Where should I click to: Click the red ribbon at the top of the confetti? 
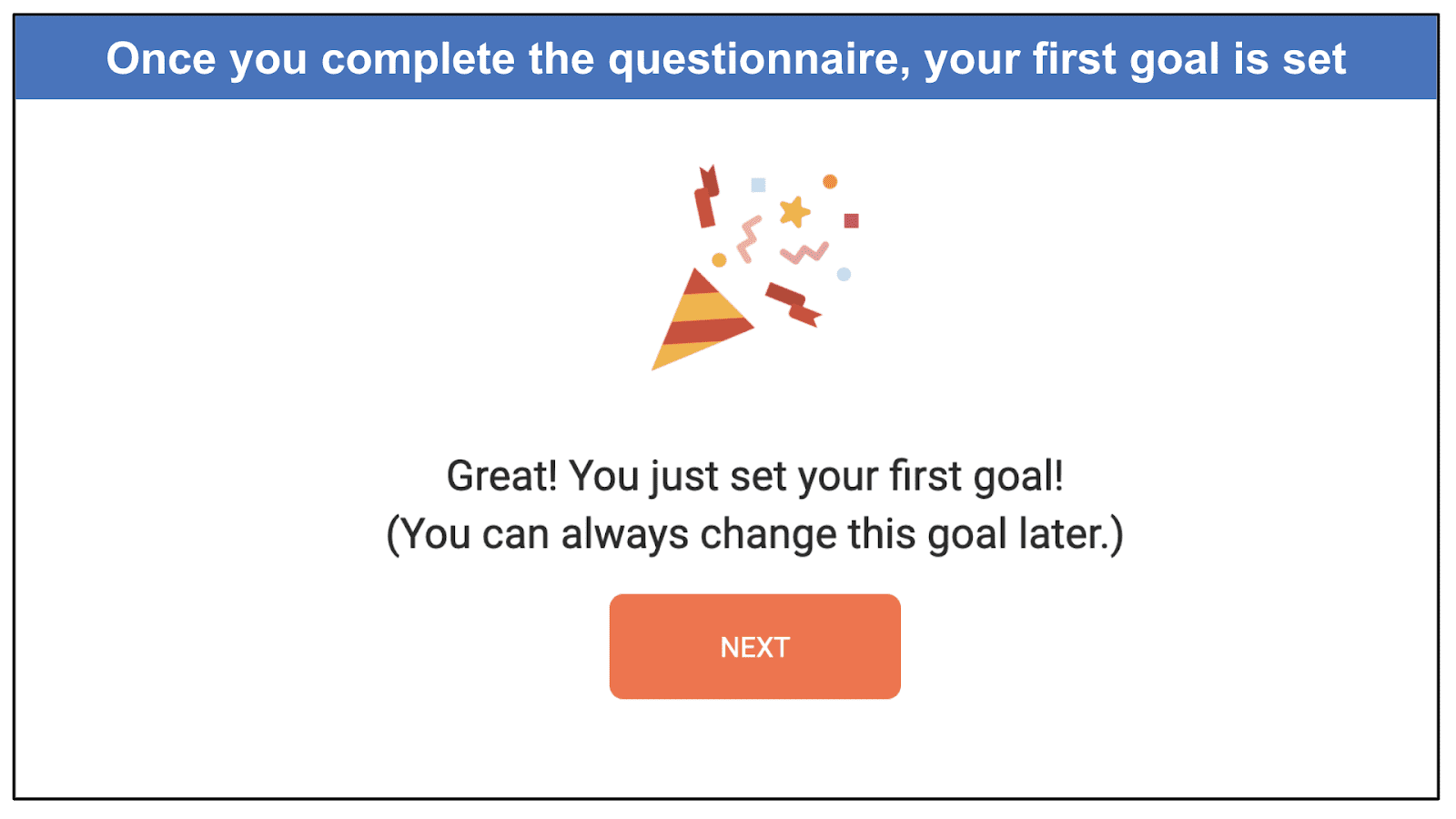click(706, 197)
